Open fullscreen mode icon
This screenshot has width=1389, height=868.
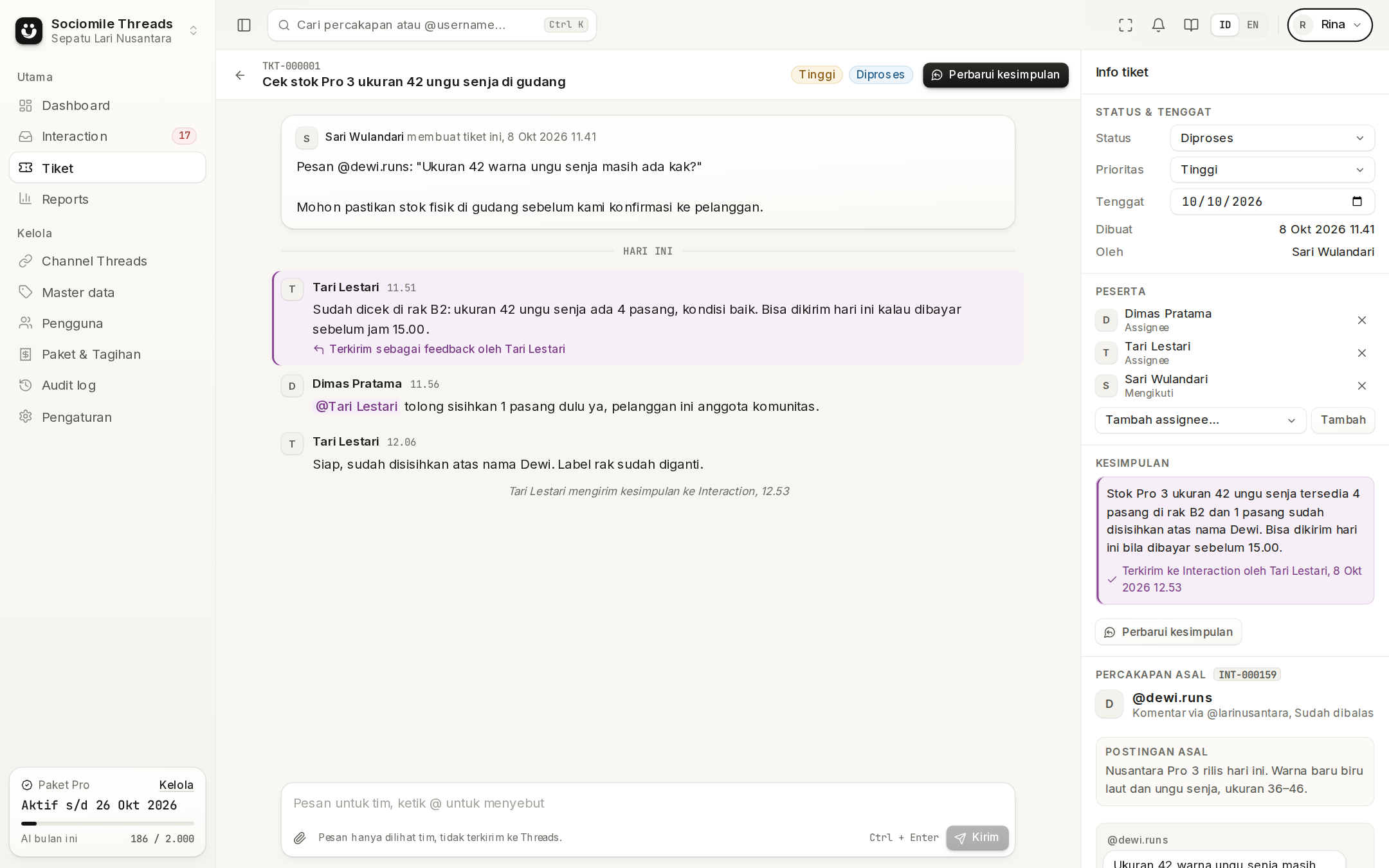point(1125,25)
